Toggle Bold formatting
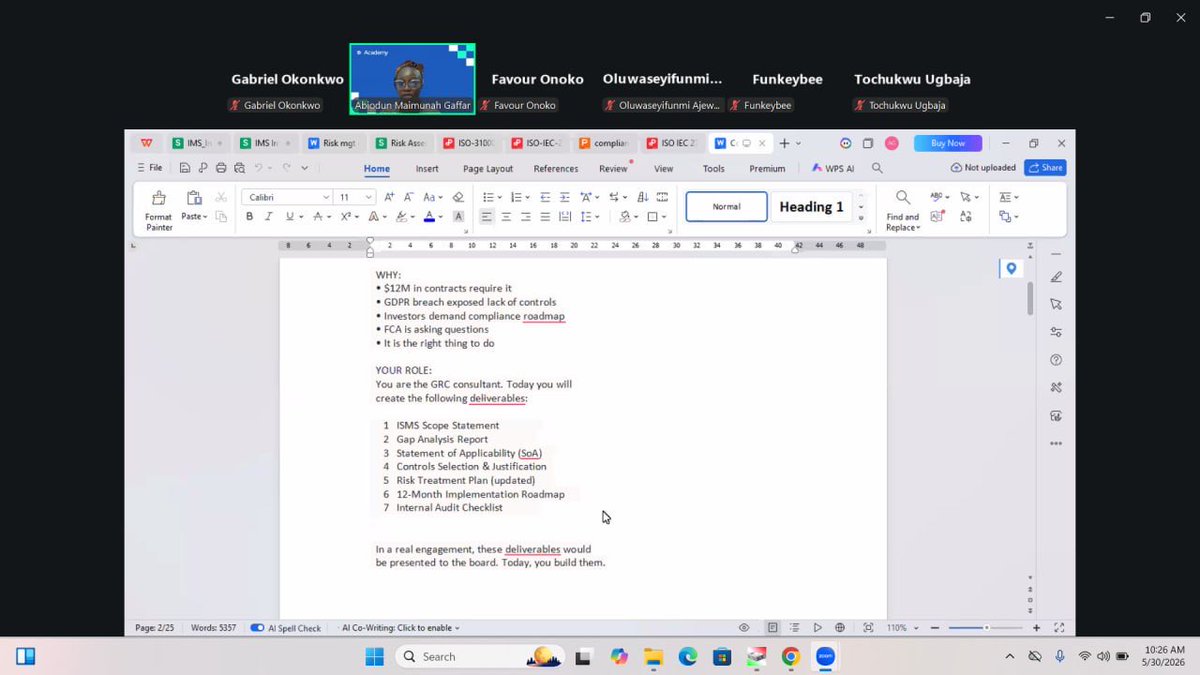The width and height of the screenshot is (1200, 675). click(x=249, y=216)
